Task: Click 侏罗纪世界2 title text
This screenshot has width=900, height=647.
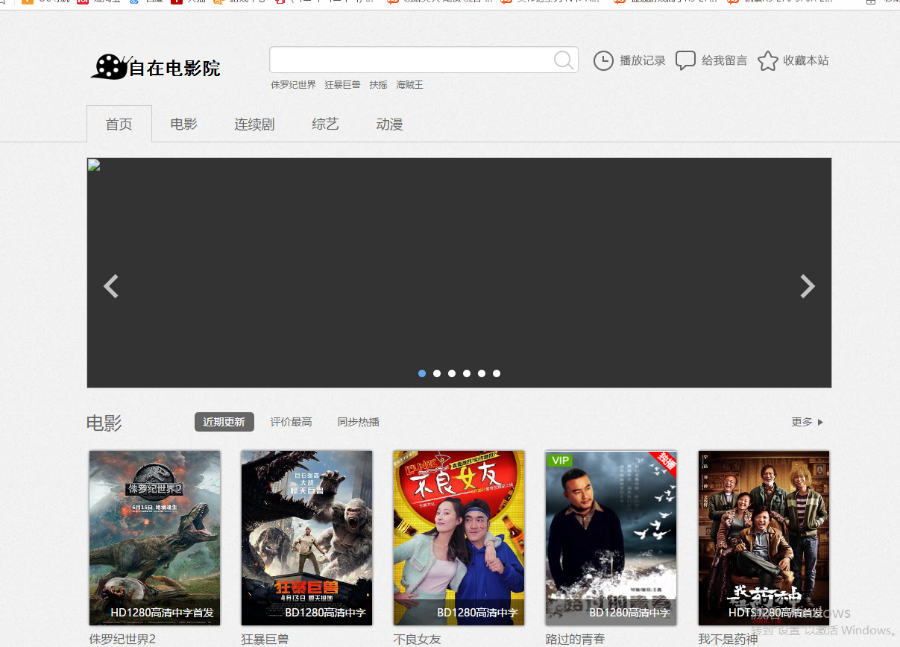Action: [x=122, y=639]
